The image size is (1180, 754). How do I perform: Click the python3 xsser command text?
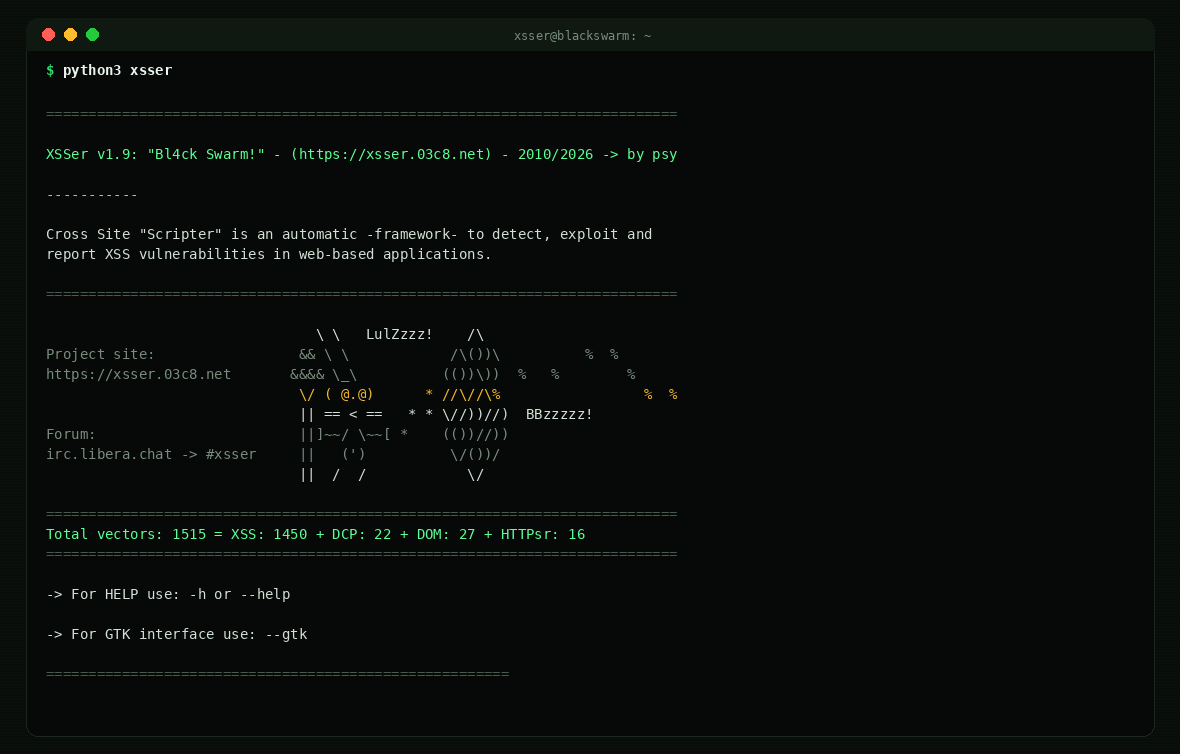(117, 70)
